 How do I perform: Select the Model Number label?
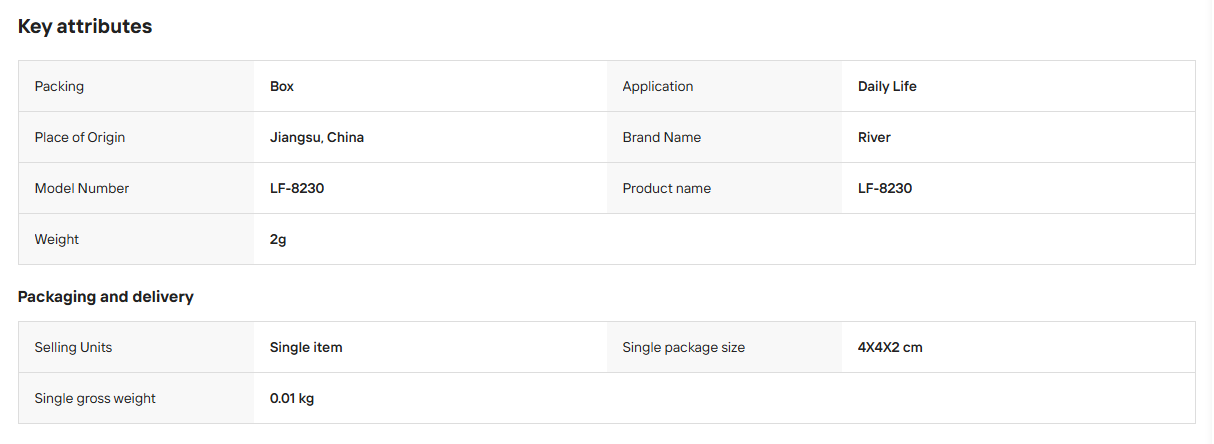tap(82, 188)
